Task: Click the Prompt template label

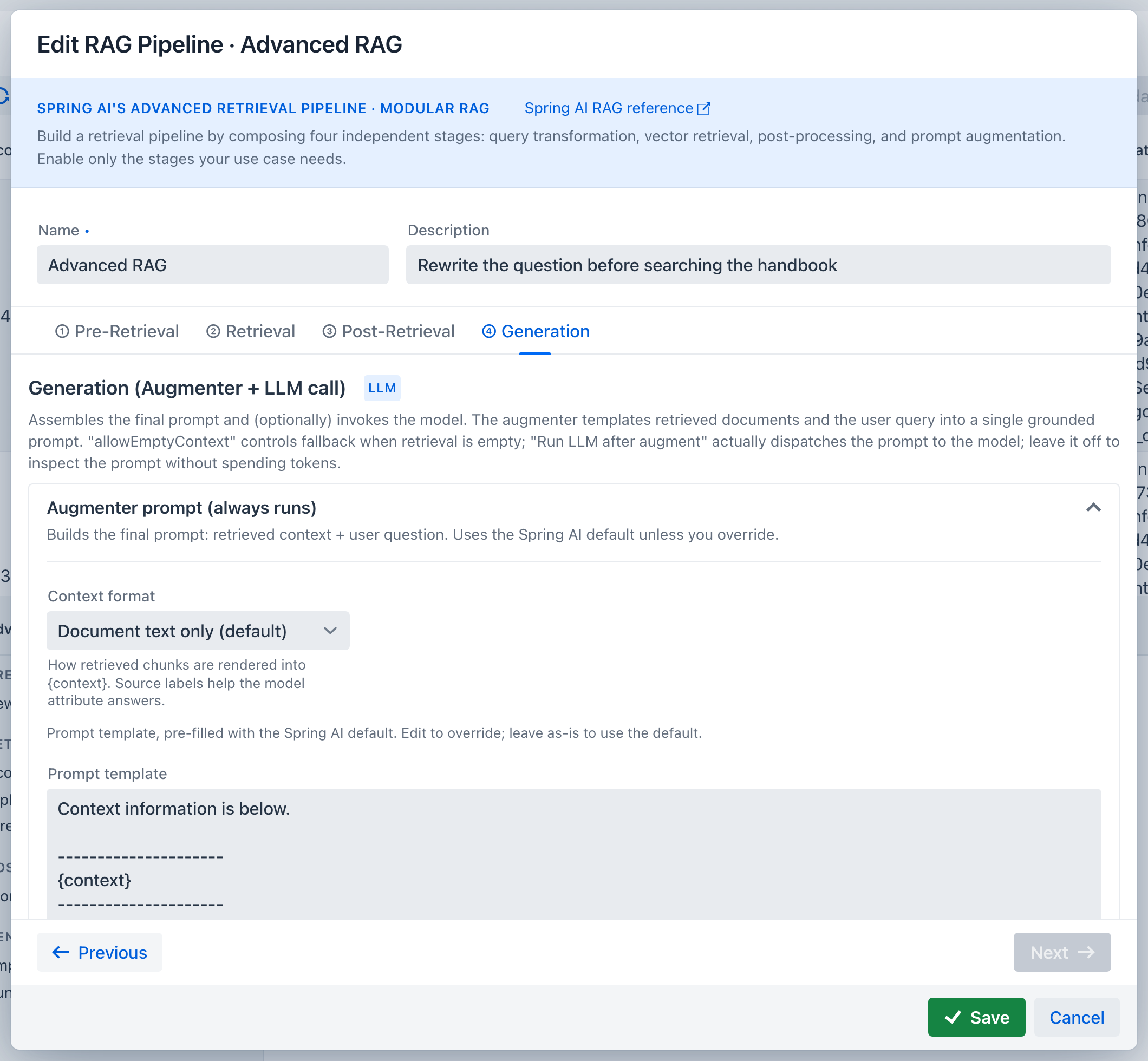Action: (x=107, y=774)
